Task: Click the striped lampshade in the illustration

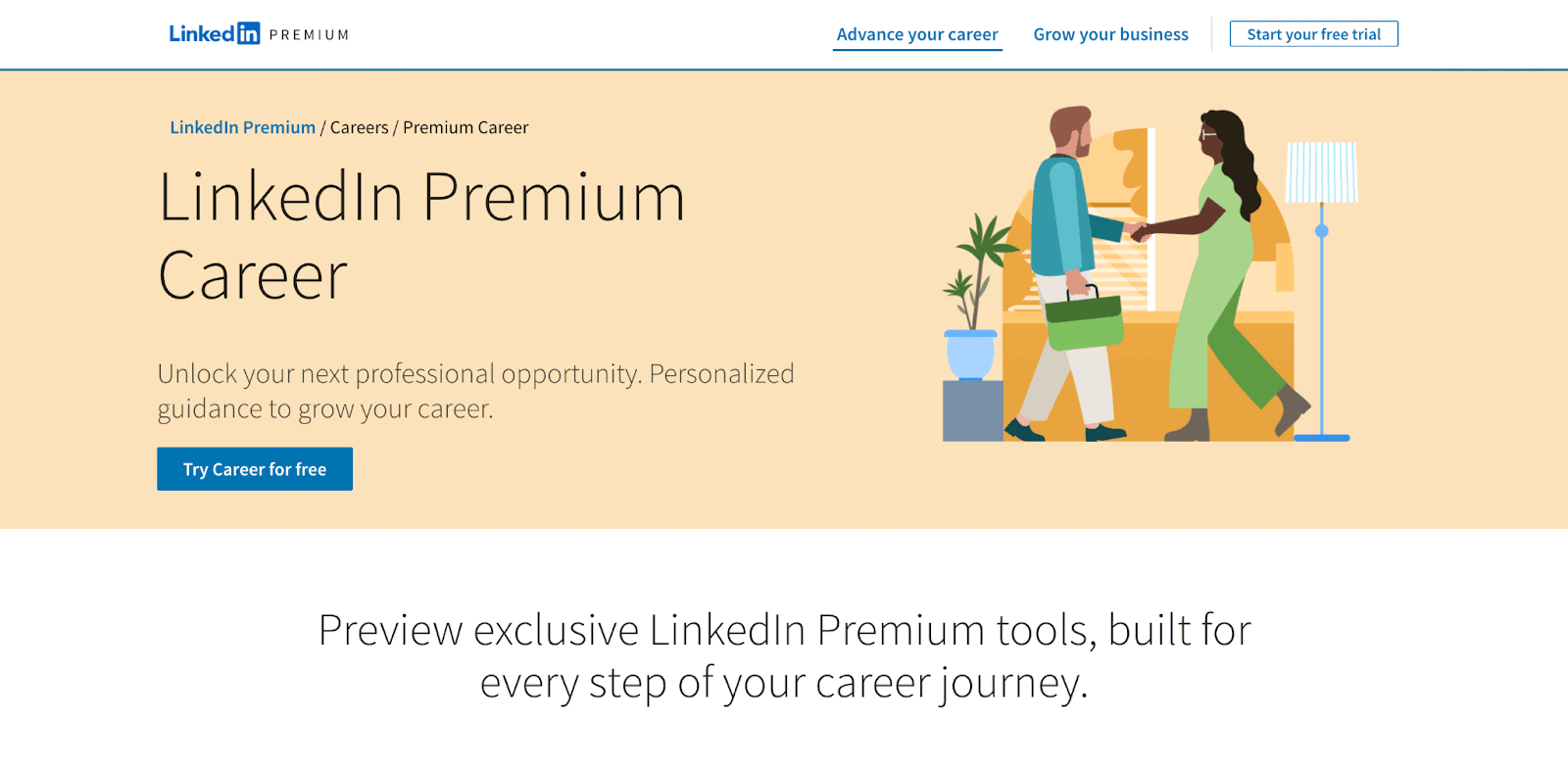Action: (1322, 172)
